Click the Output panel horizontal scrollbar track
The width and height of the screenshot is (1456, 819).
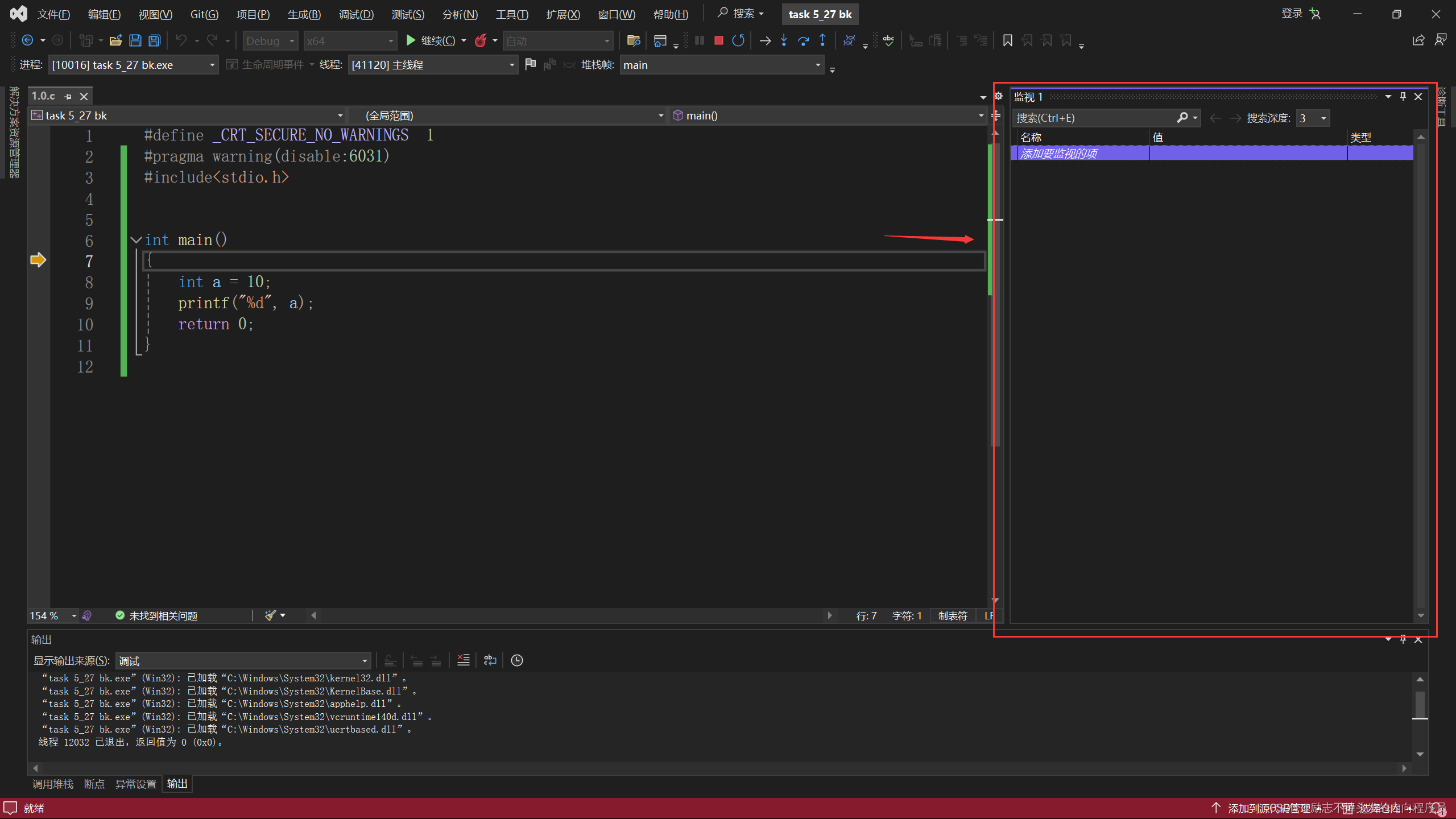point(719,768)
